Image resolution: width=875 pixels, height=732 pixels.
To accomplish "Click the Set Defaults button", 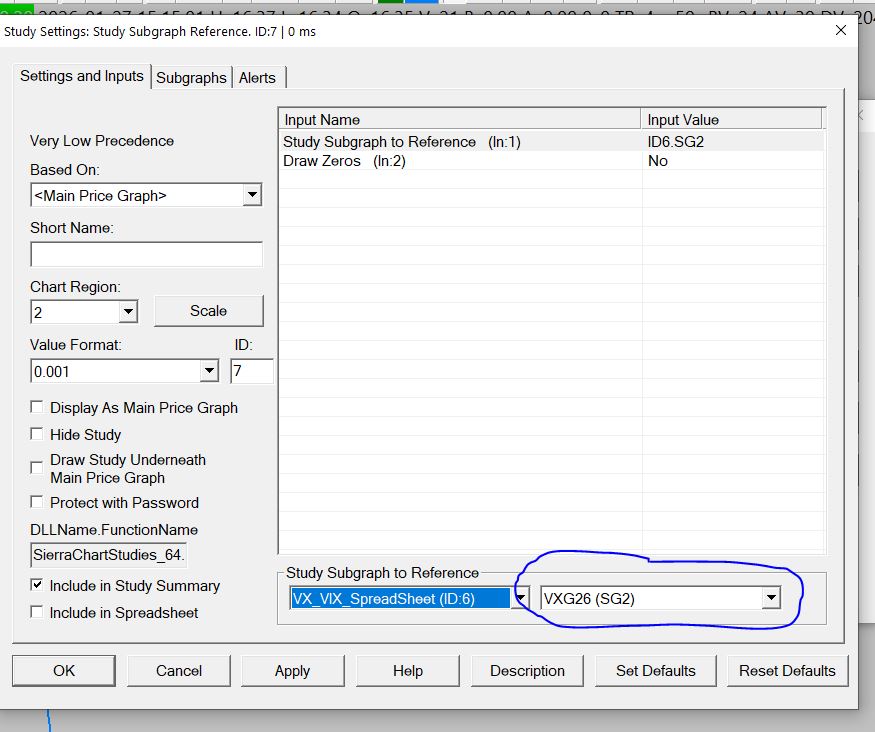I will [656, 671].
